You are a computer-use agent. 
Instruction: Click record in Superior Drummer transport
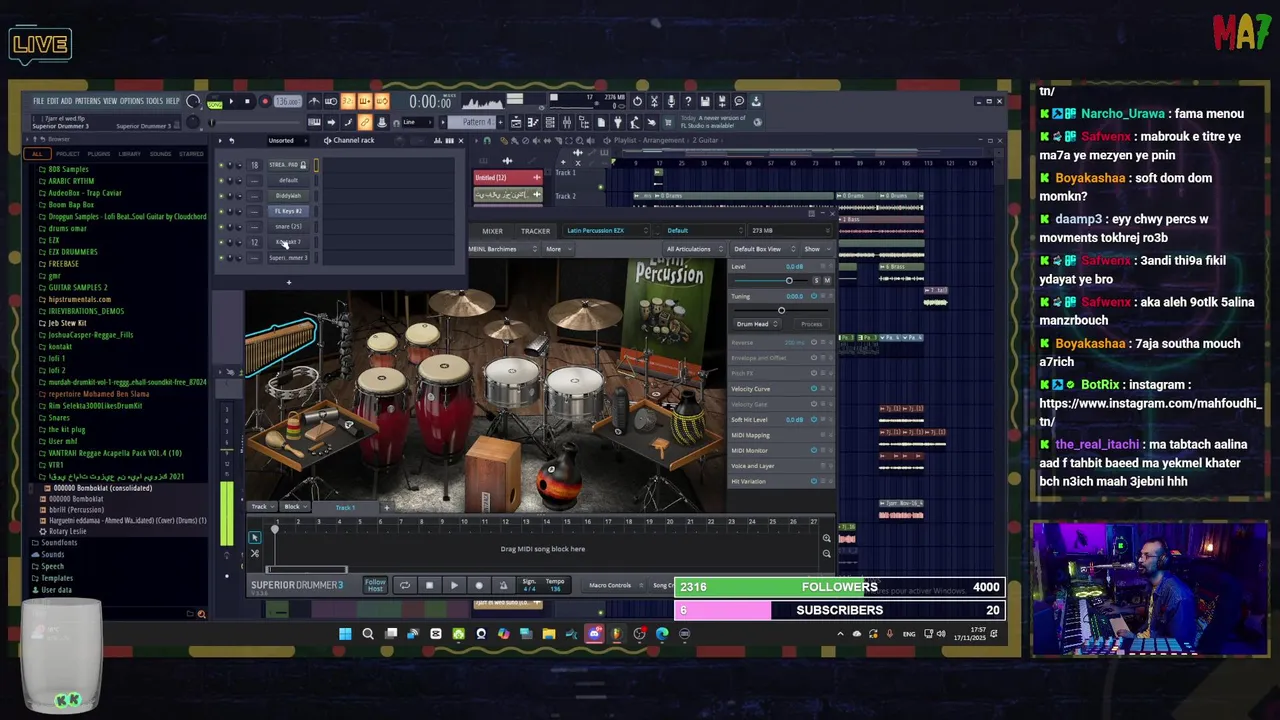(x=478, y=585)
